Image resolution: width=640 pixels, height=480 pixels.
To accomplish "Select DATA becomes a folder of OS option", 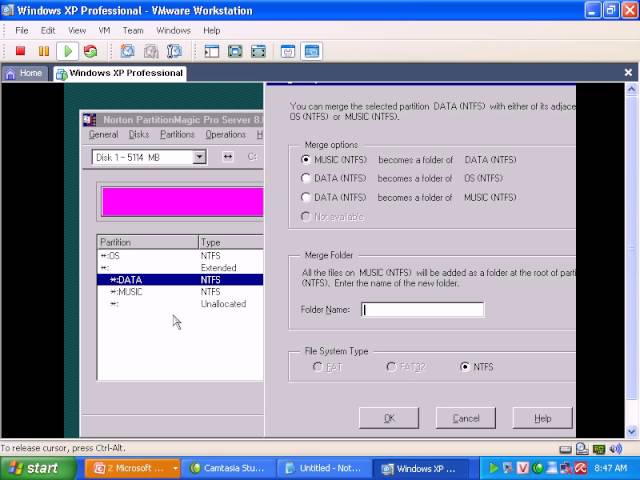I will [x=305, y=178].
